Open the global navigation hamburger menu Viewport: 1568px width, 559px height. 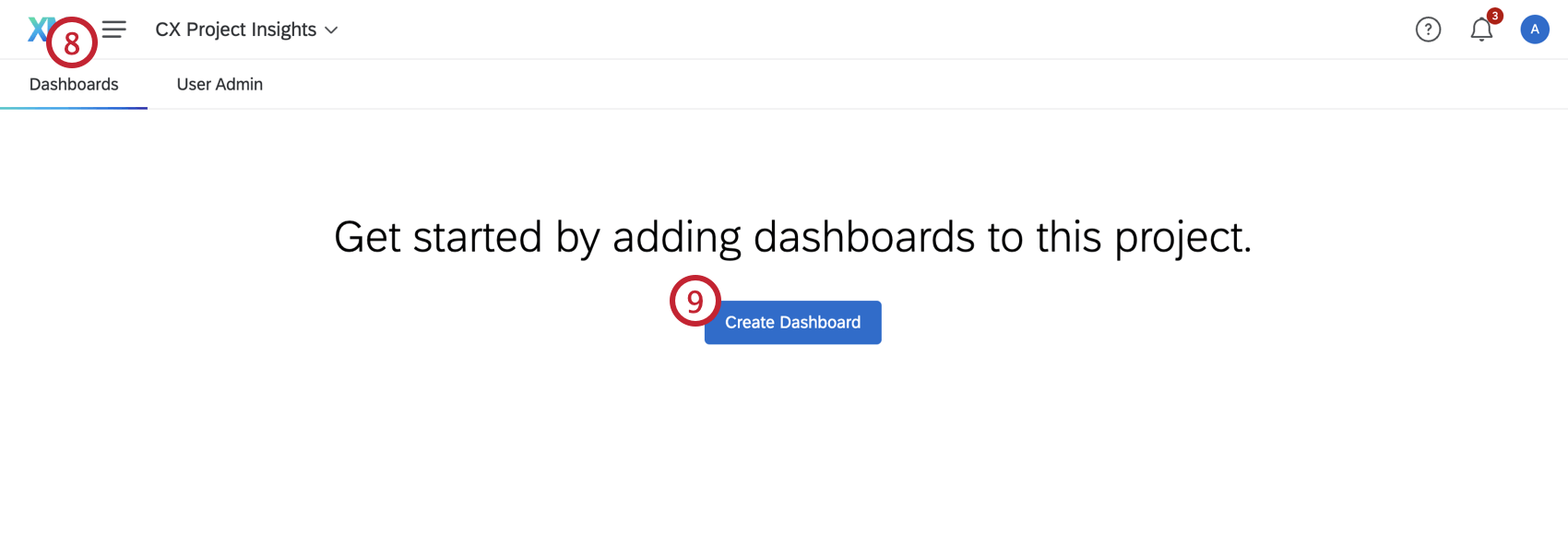(113, 29)
